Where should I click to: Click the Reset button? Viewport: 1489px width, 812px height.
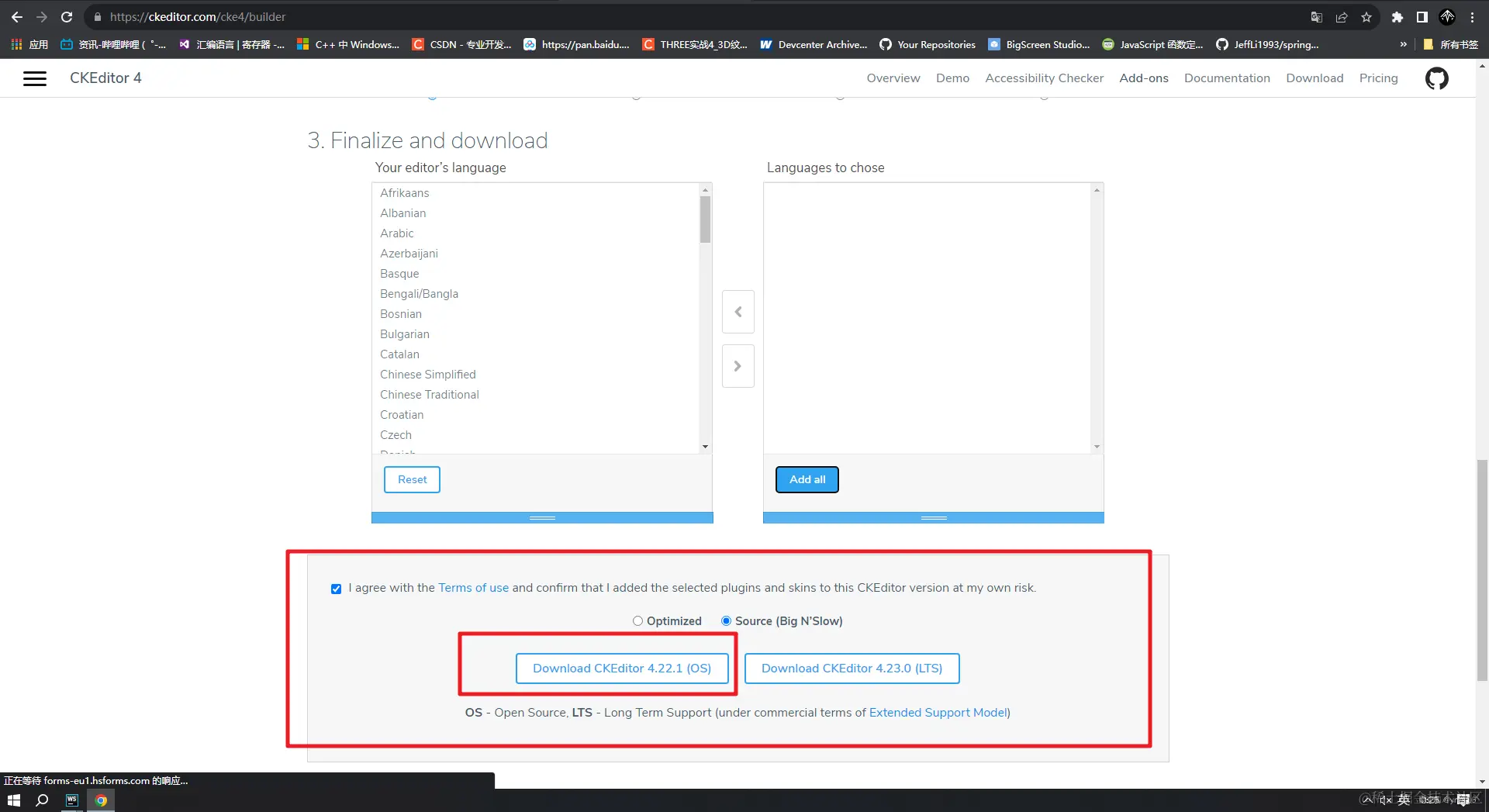(412, 479)
